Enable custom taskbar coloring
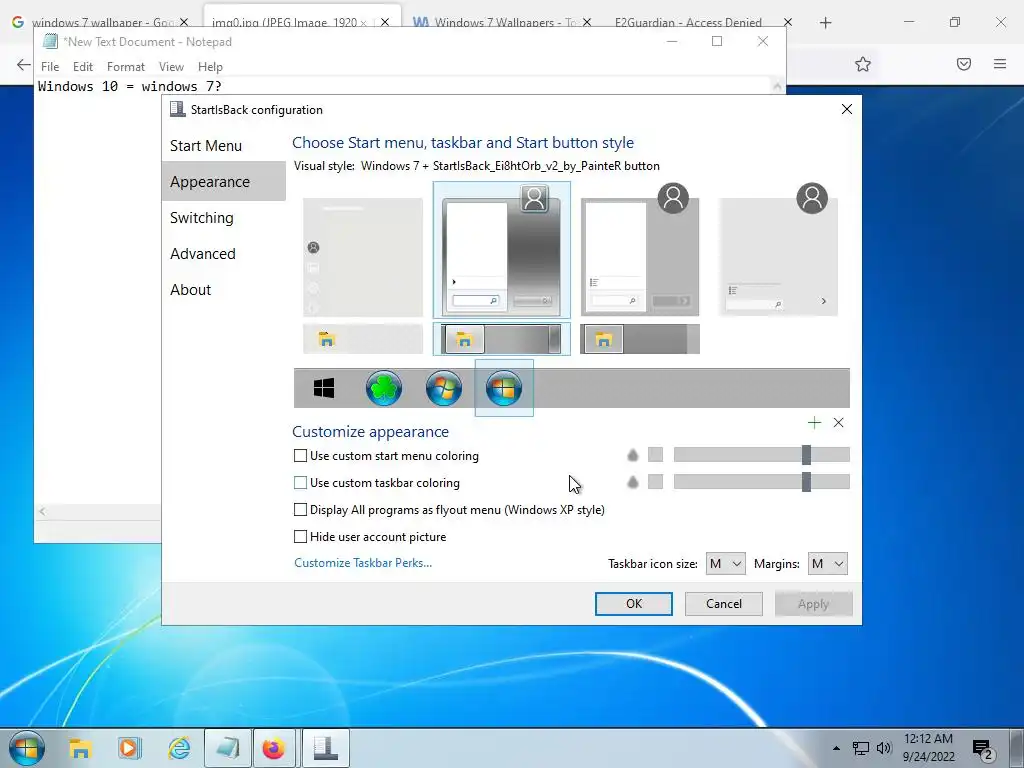This screenshot has height=768, width=1024. point(300,483)
